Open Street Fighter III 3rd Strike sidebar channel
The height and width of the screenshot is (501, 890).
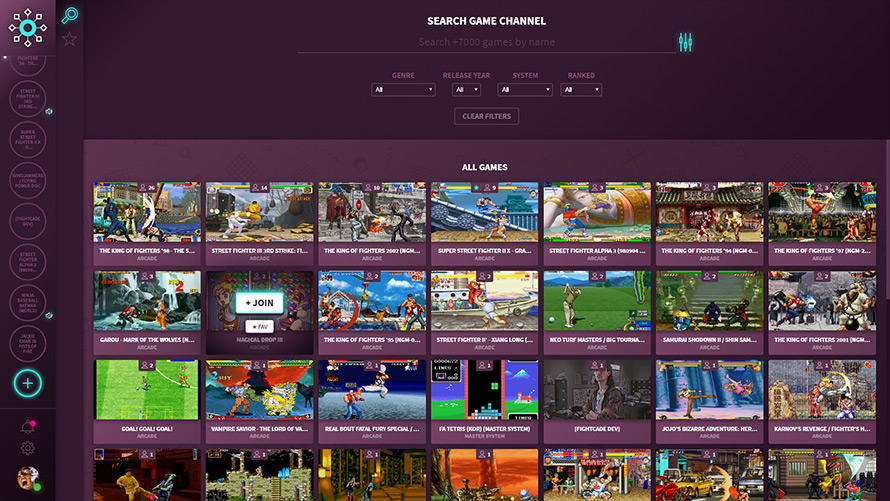tap(27, 99)
